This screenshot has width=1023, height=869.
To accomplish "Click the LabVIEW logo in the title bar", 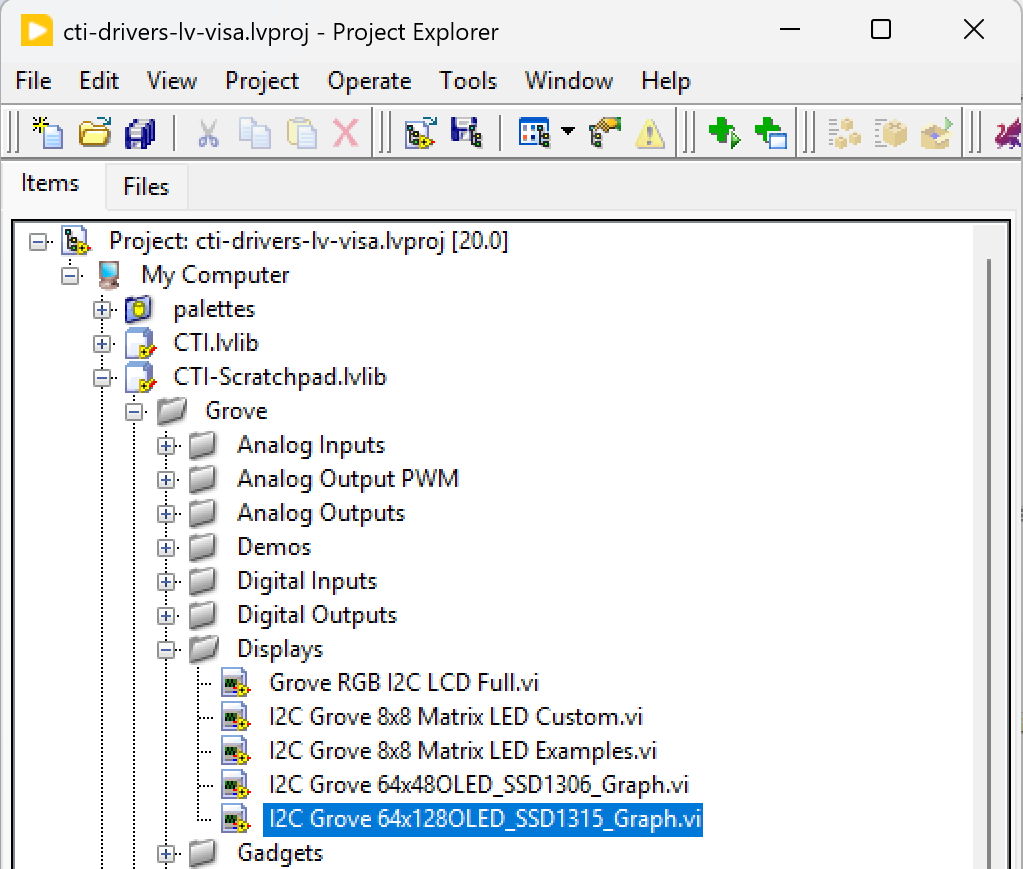I will 38,30.
